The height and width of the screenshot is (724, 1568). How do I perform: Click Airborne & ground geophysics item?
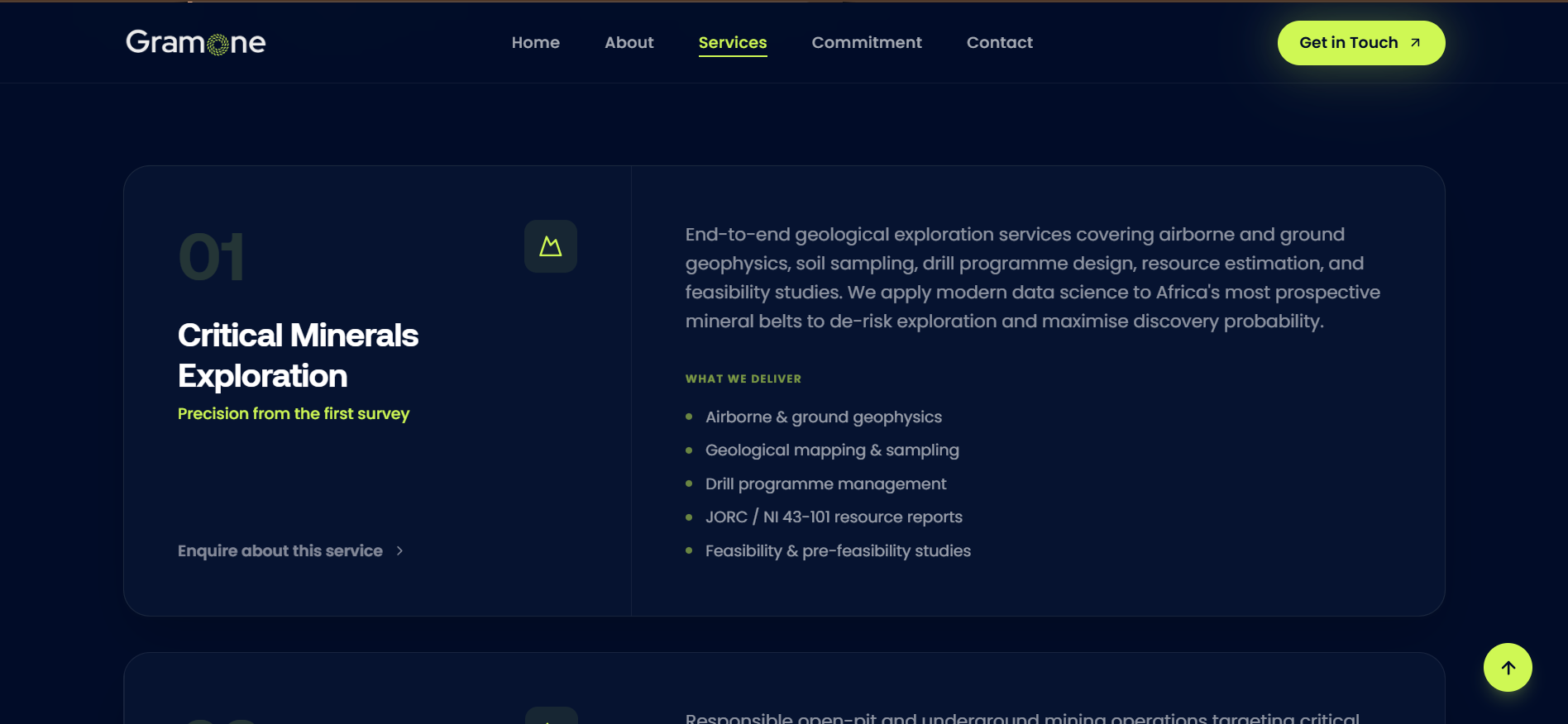coord(824,417)
